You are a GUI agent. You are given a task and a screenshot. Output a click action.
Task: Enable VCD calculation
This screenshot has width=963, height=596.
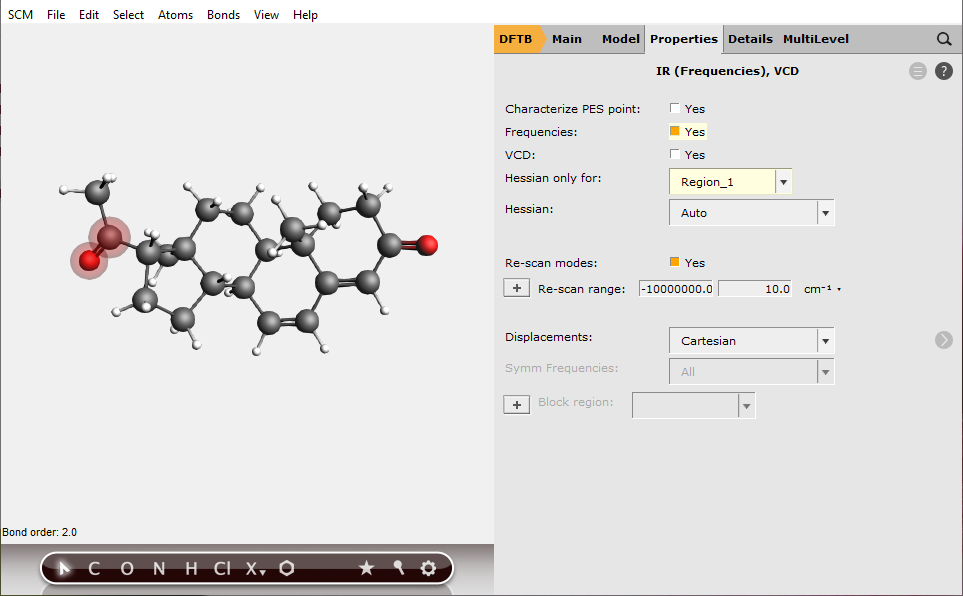tap(675, 155)
